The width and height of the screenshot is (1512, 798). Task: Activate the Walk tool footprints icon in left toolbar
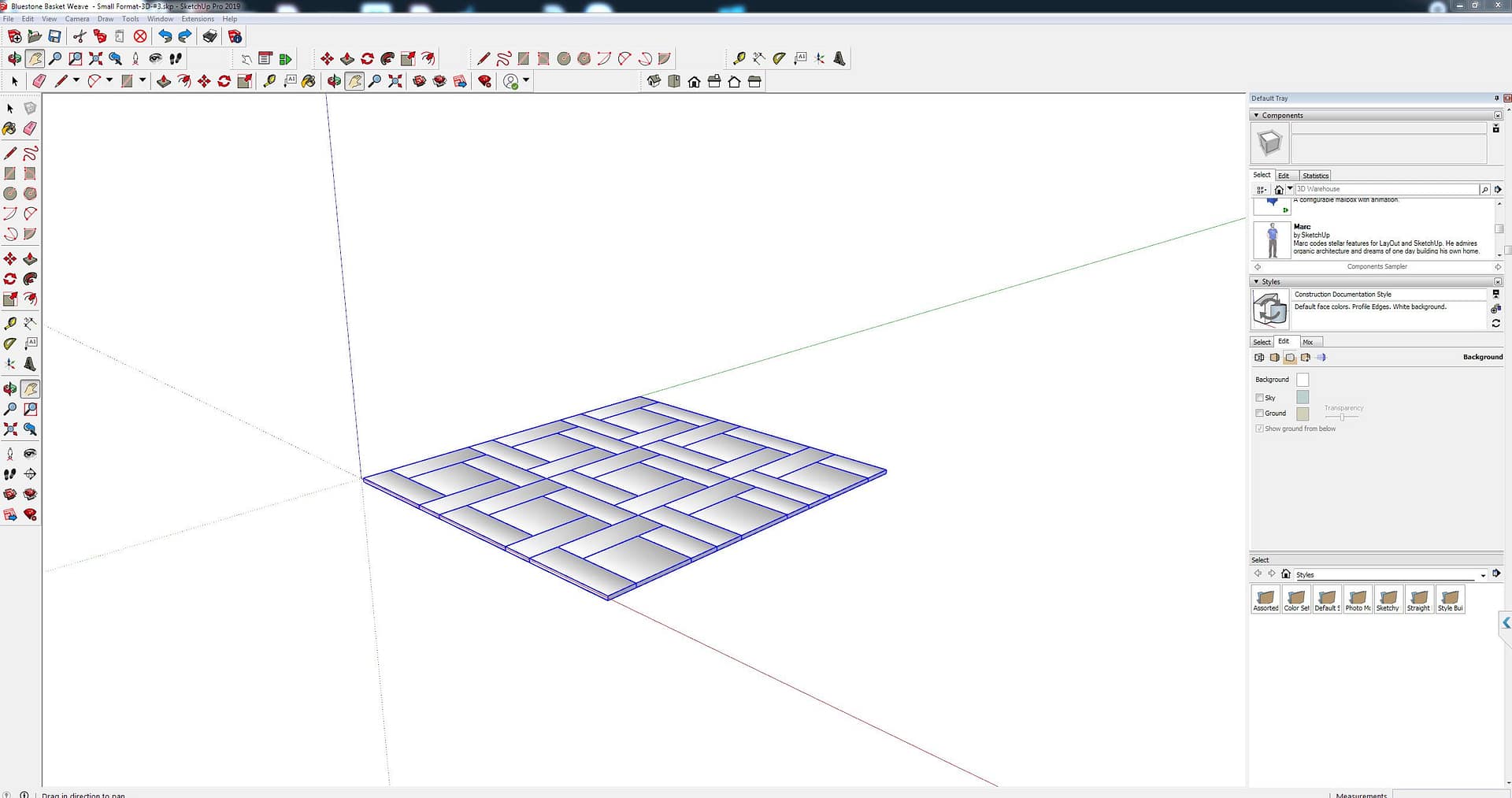coord(9,474)
